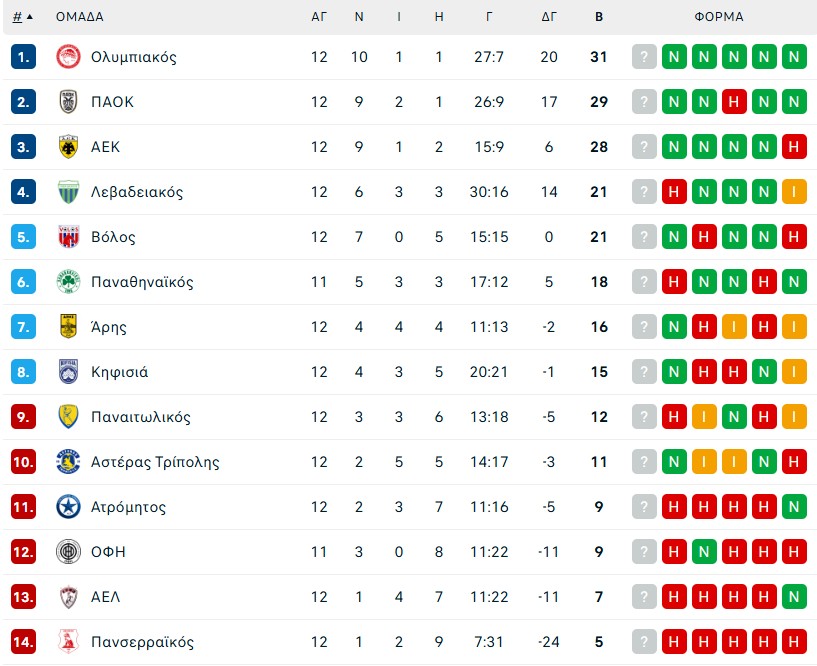Open the Πανσερραϊκός team link

point(142,642)
